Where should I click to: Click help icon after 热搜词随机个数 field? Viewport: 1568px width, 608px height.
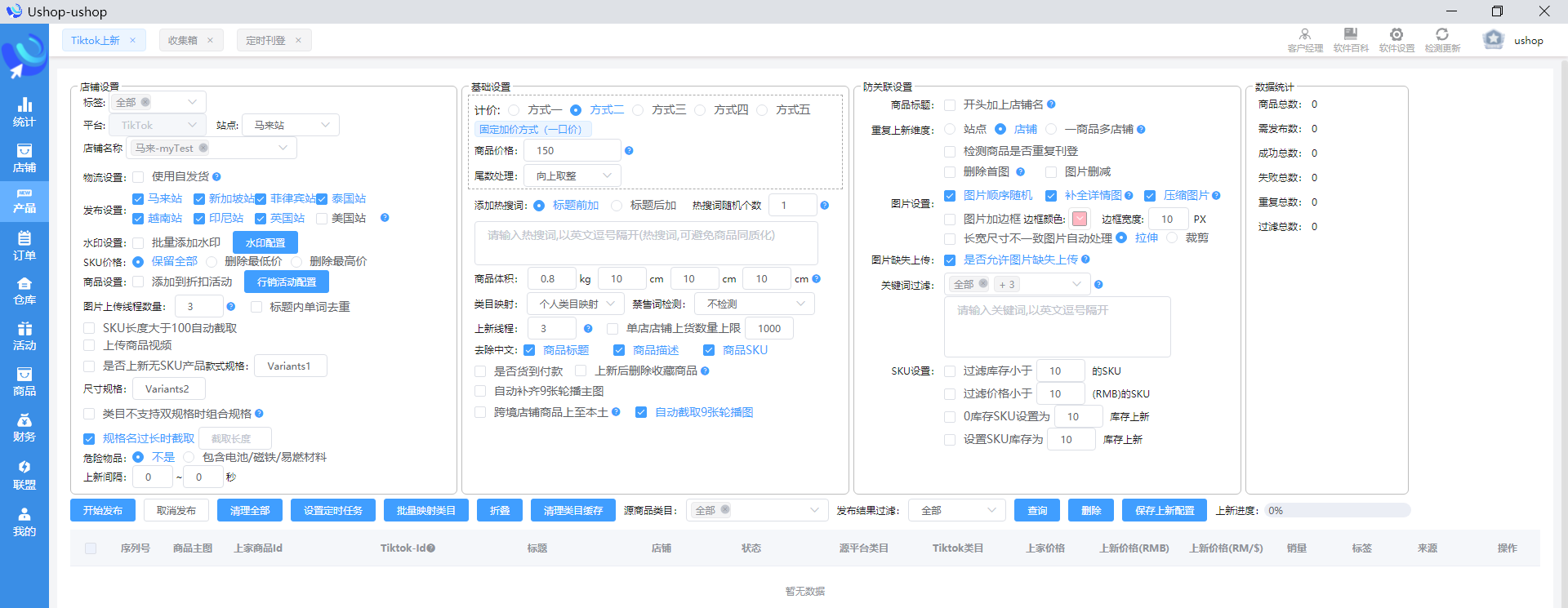tap(825, 206)
